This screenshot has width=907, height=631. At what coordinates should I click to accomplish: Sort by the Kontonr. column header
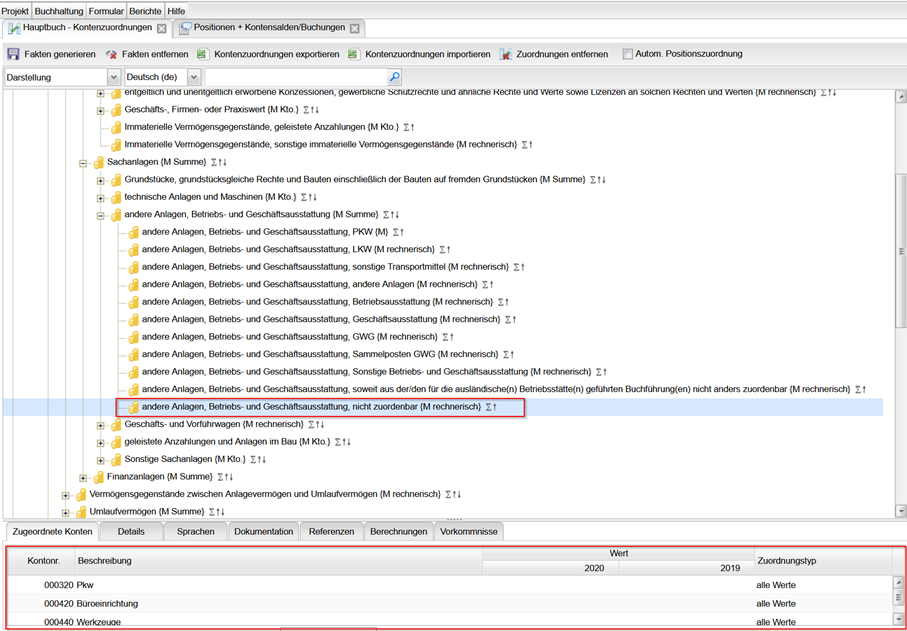(x=40, y=560)
